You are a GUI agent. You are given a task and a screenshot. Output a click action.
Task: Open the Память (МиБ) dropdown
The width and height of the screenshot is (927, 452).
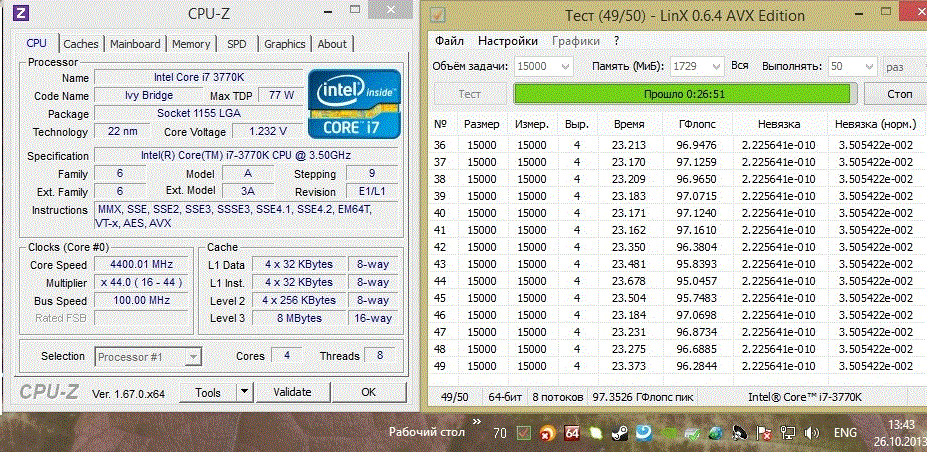click(x=715, y=66)
